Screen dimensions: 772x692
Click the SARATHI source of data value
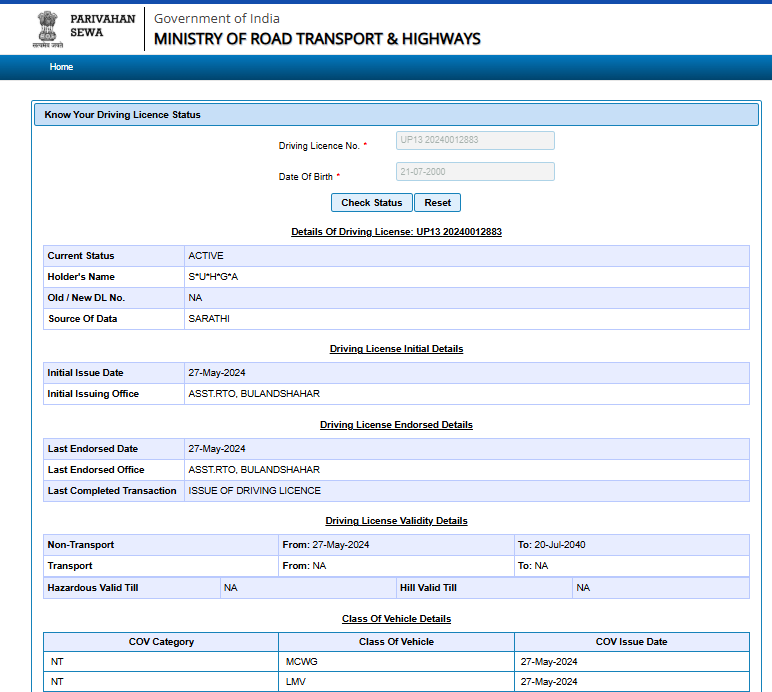point(208,319)
